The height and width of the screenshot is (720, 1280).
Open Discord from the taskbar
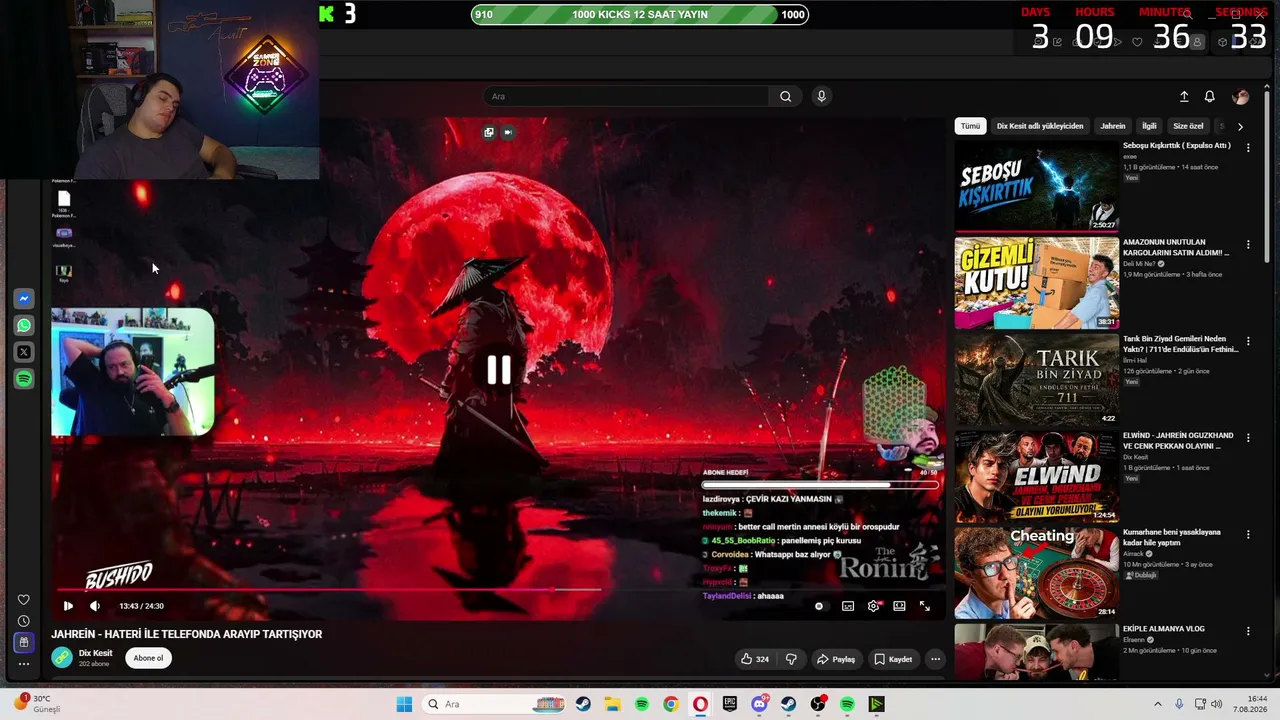coord(759,704)
